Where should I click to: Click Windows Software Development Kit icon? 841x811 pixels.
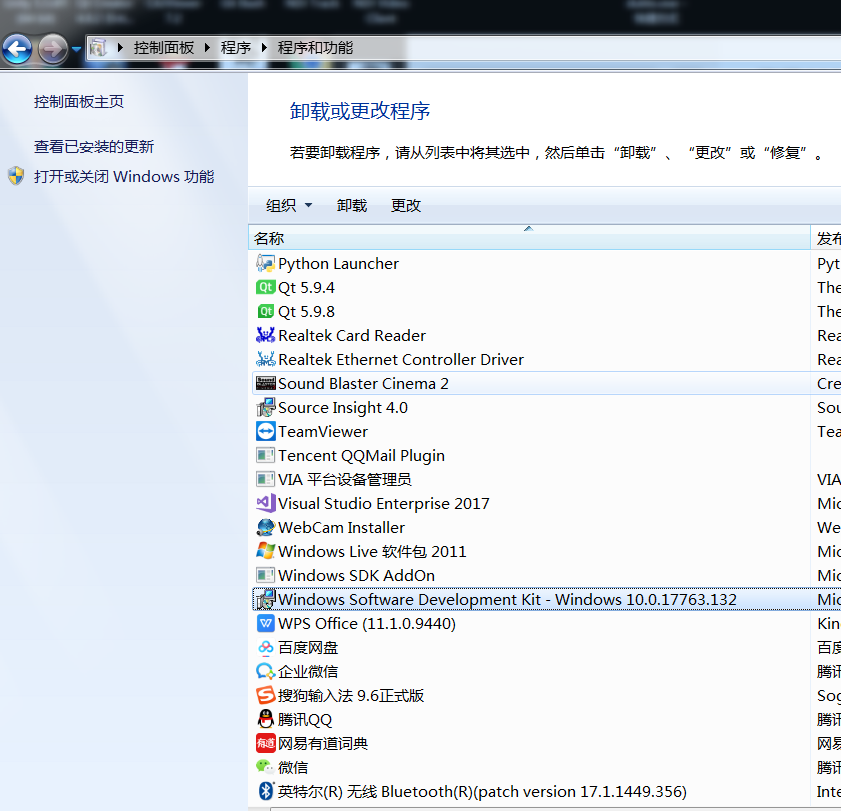click(x=265, y=599)
